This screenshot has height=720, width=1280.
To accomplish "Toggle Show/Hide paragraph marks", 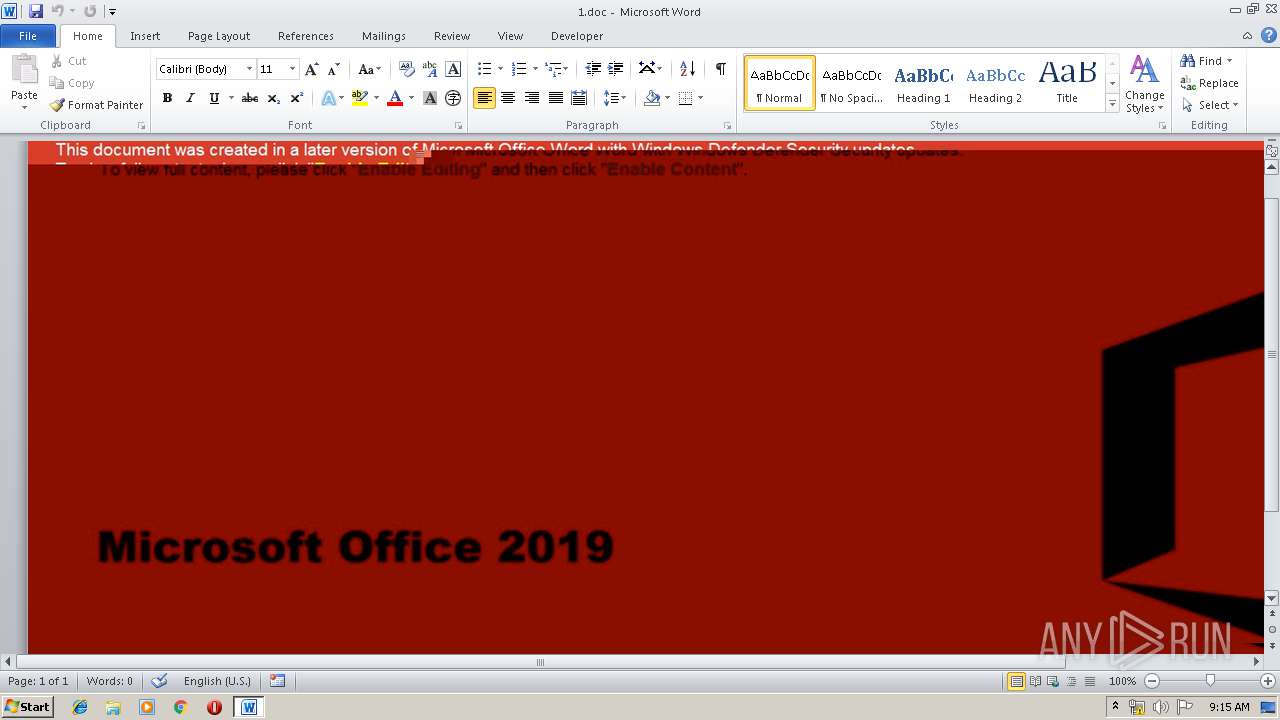I will point(720,69).
